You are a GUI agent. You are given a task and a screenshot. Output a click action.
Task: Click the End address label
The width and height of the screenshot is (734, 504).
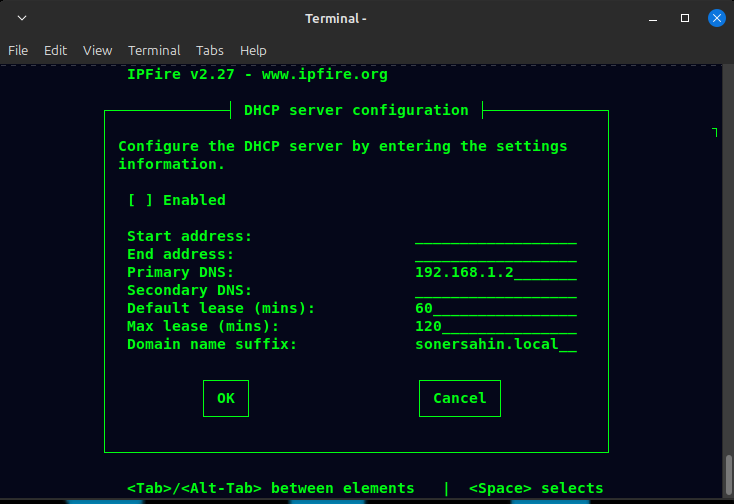[180, 254]
